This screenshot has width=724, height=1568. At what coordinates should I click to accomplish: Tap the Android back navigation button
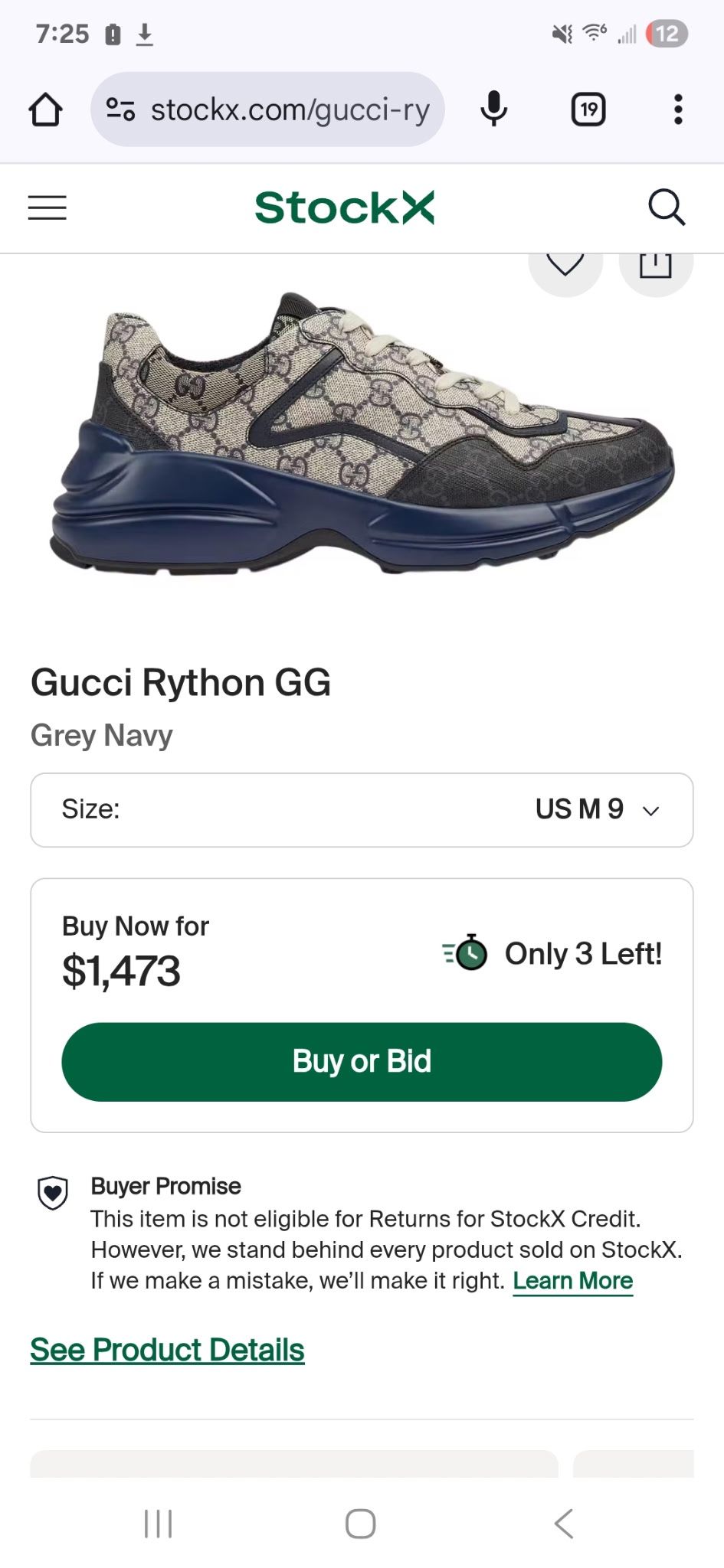[564, 1524]
